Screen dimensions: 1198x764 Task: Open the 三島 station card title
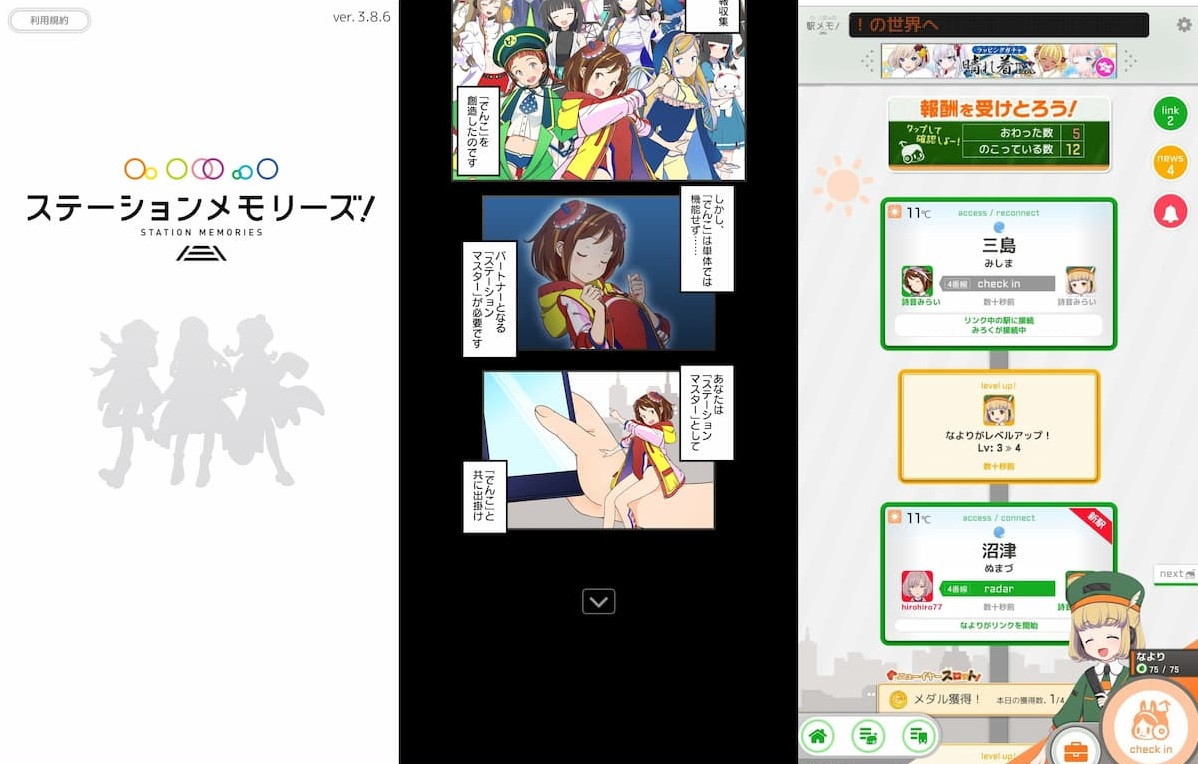(x=999, y=245)
